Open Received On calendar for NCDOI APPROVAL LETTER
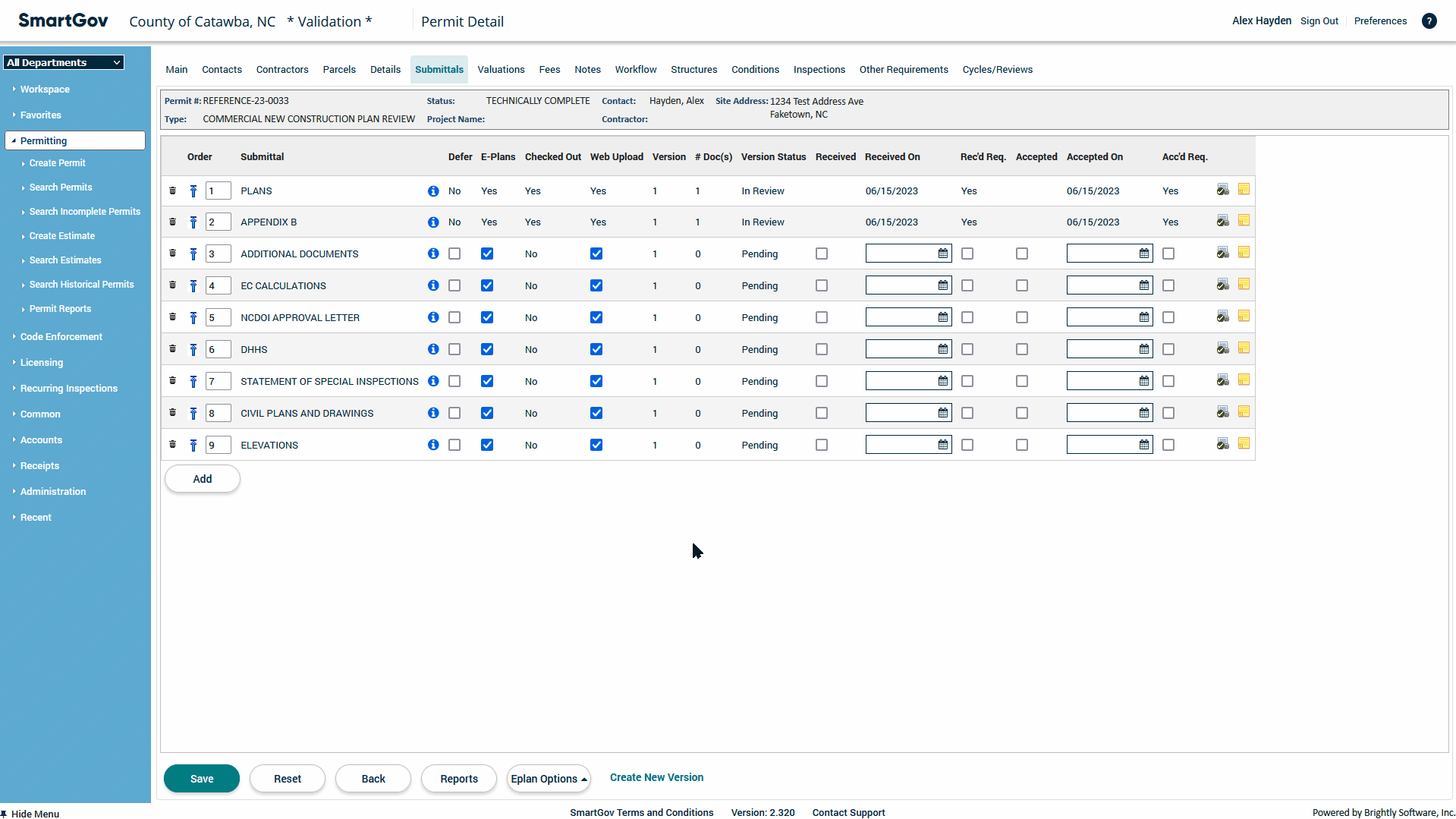 [x=943, y=317]
